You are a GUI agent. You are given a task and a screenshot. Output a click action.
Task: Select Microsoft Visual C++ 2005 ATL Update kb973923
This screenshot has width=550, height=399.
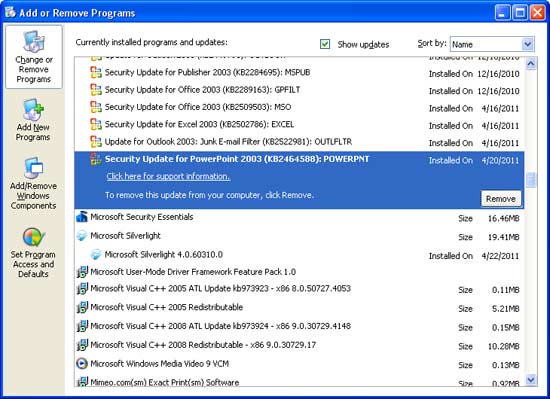(221, 289)
